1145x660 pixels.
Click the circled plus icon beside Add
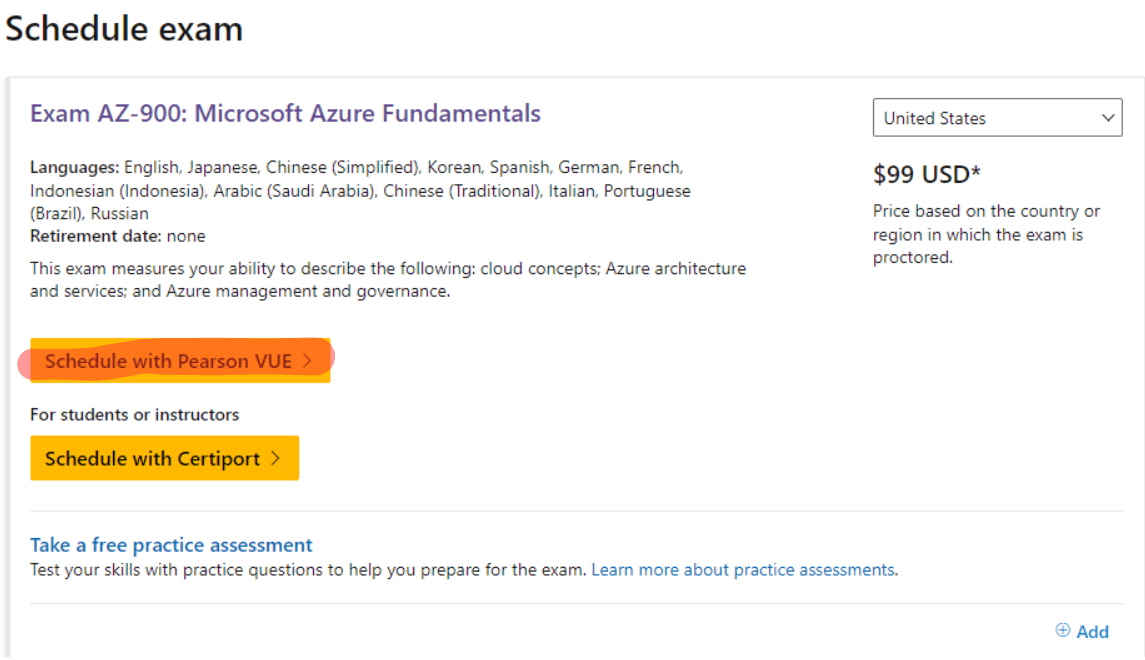1062,630
